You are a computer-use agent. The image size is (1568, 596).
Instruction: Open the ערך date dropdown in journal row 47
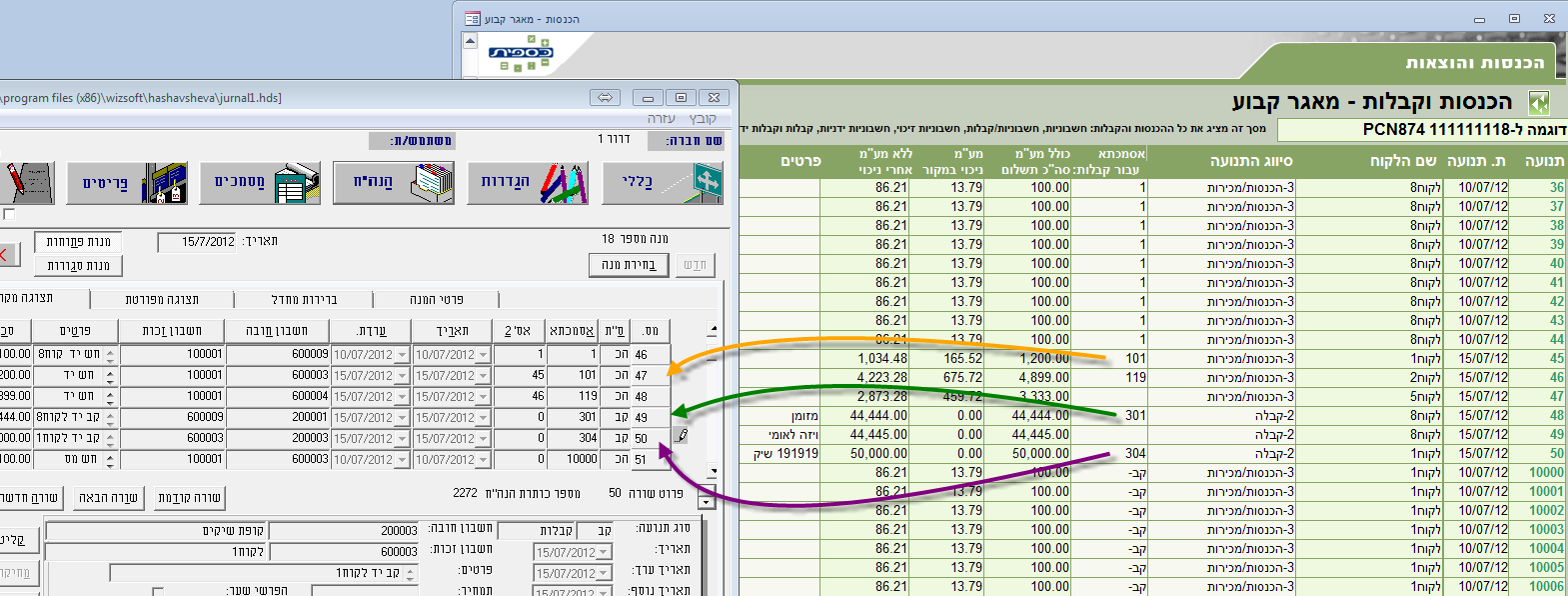[403, 376]
